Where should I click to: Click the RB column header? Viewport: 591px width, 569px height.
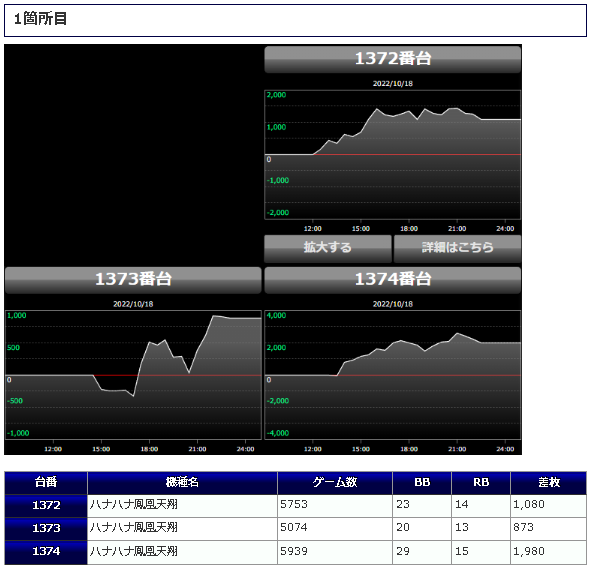point(481,483)
